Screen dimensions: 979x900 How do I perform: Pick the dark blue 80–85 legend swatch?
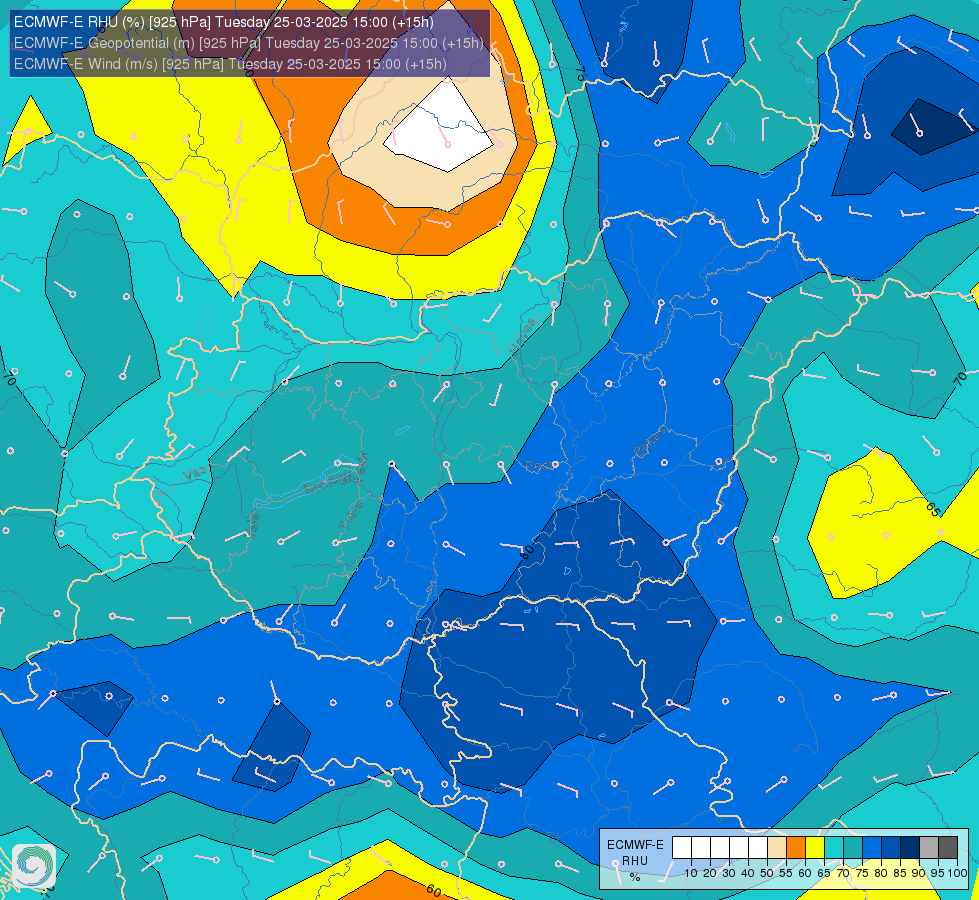coord(891,848)
